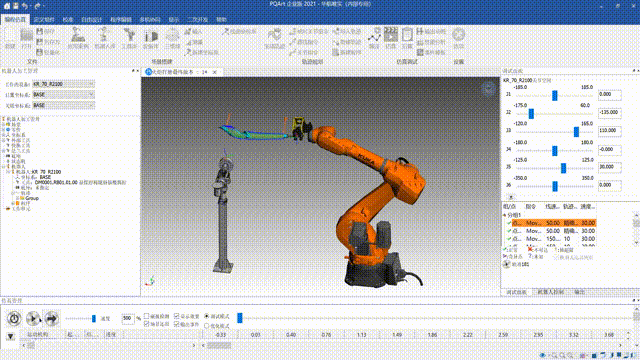The image size is (640, 360).
Task: Click the Import (输入) small icon
Action: coord(188,31)
